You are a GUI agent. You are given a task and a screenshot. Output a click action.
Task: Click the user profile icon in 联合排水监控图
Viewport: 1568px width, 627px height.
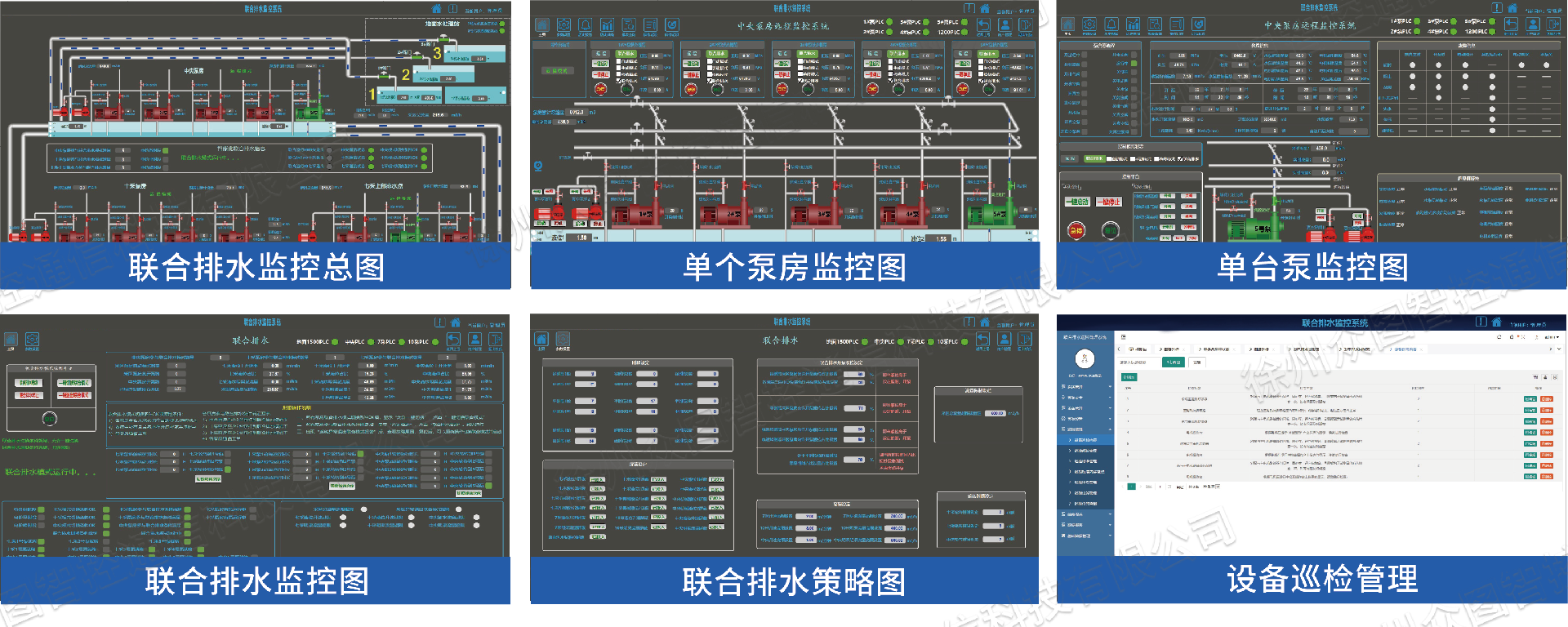point(474,340)
